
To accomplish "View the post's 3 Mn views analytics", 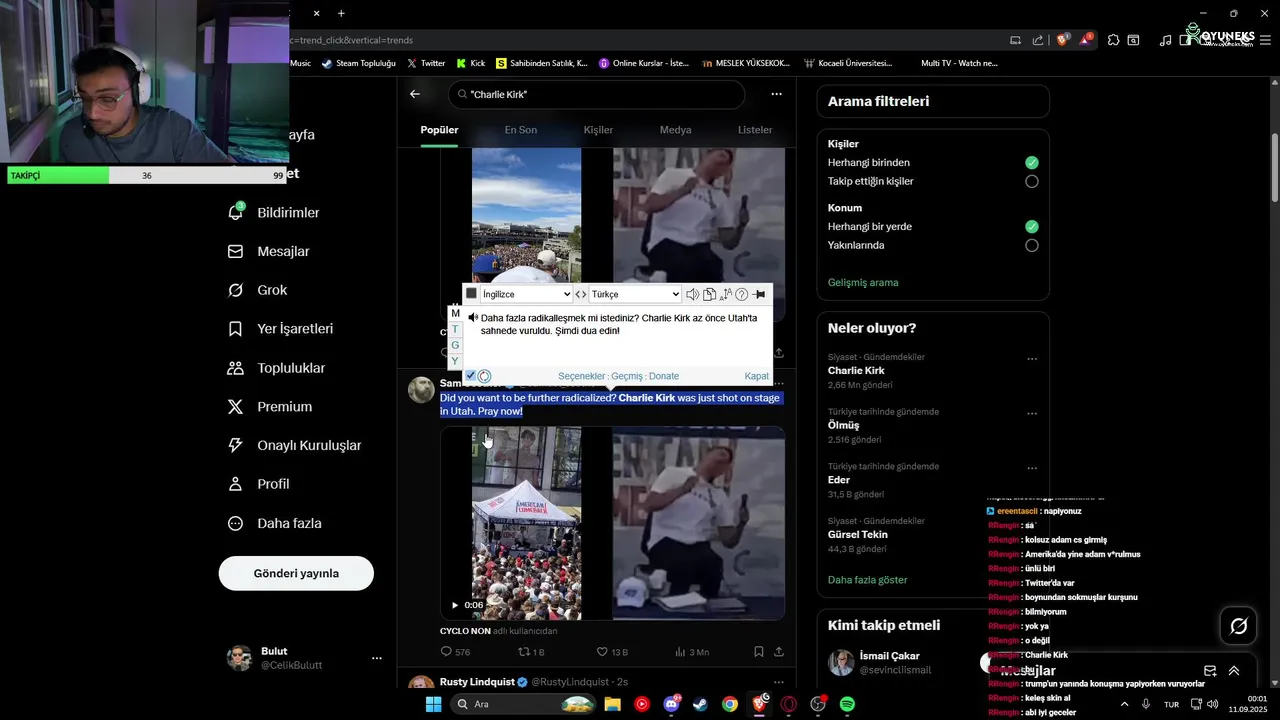I will pyautogui.click(x=692, y=652).
